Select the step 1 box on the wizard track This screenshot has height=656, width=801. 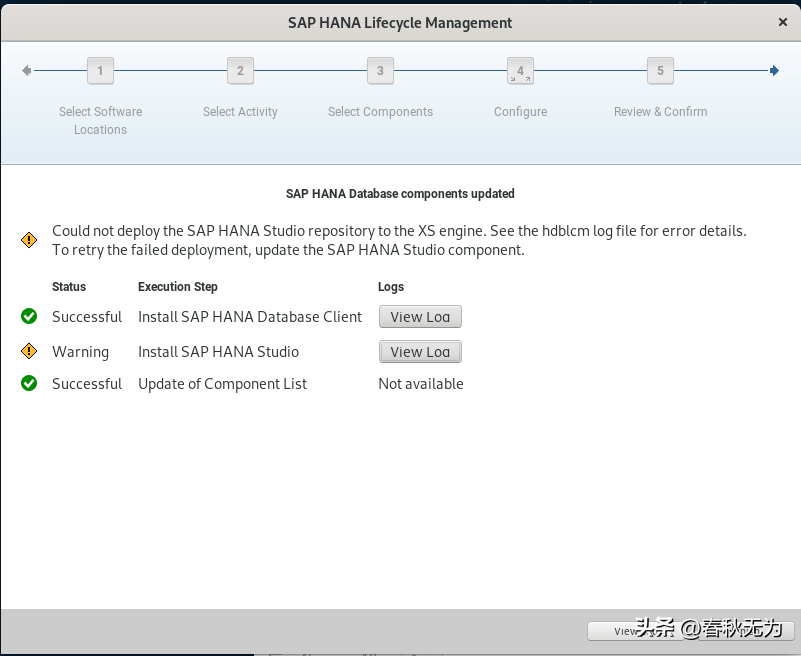click(x=100, y=71)
